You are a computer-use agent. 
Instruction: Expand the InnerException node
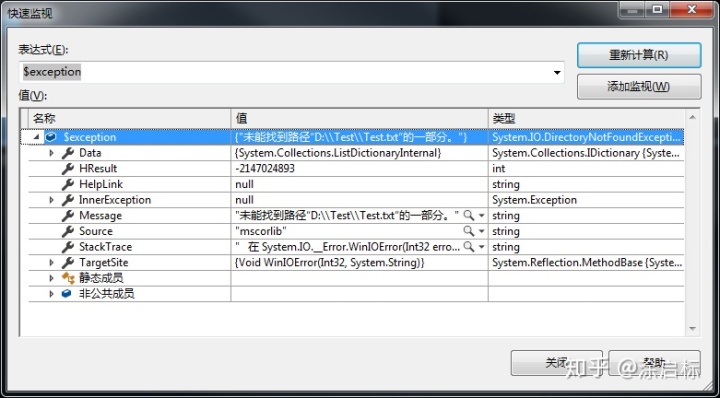click(51, 200)
